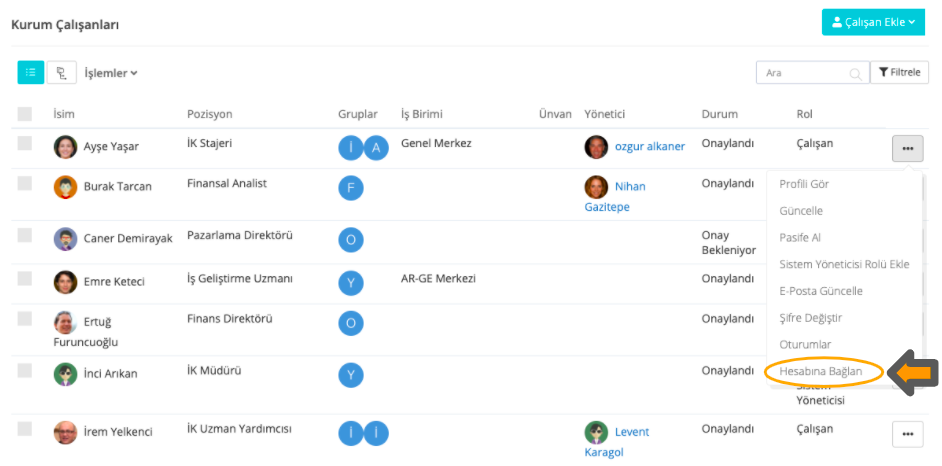Click the 'Ara' search input field
This screenshot has height=466, width=942.
803,73
